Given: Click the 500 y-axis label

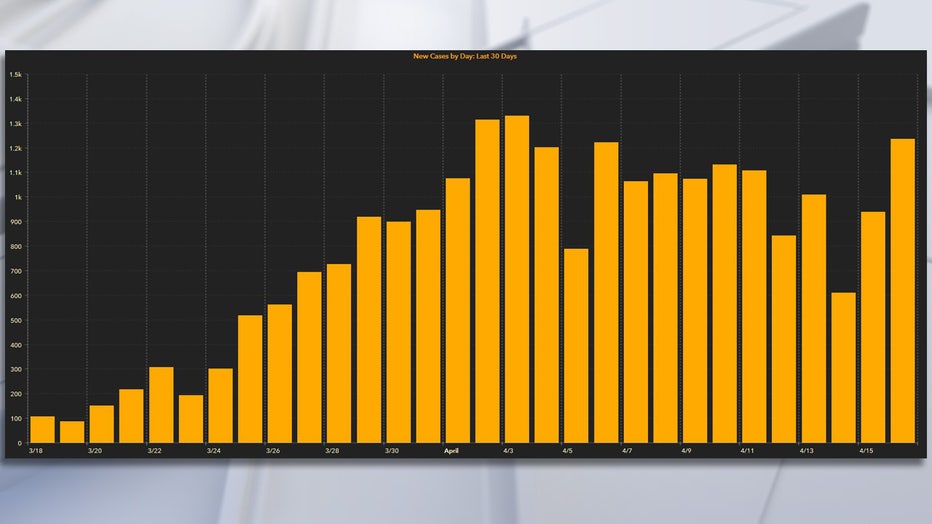Looking at the screenshot, I should [x=16, y=320].
